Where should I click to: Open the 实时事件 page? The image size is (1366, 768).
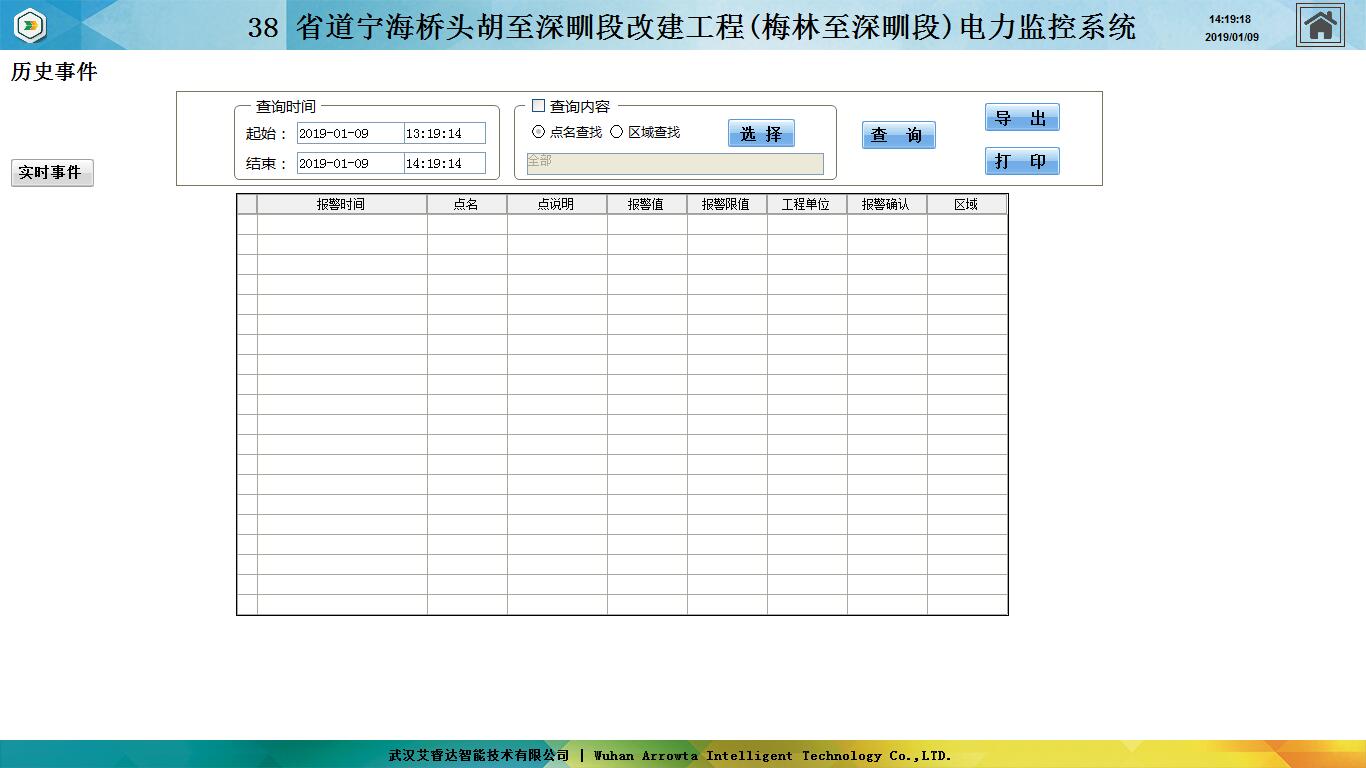tap(51, 173)
